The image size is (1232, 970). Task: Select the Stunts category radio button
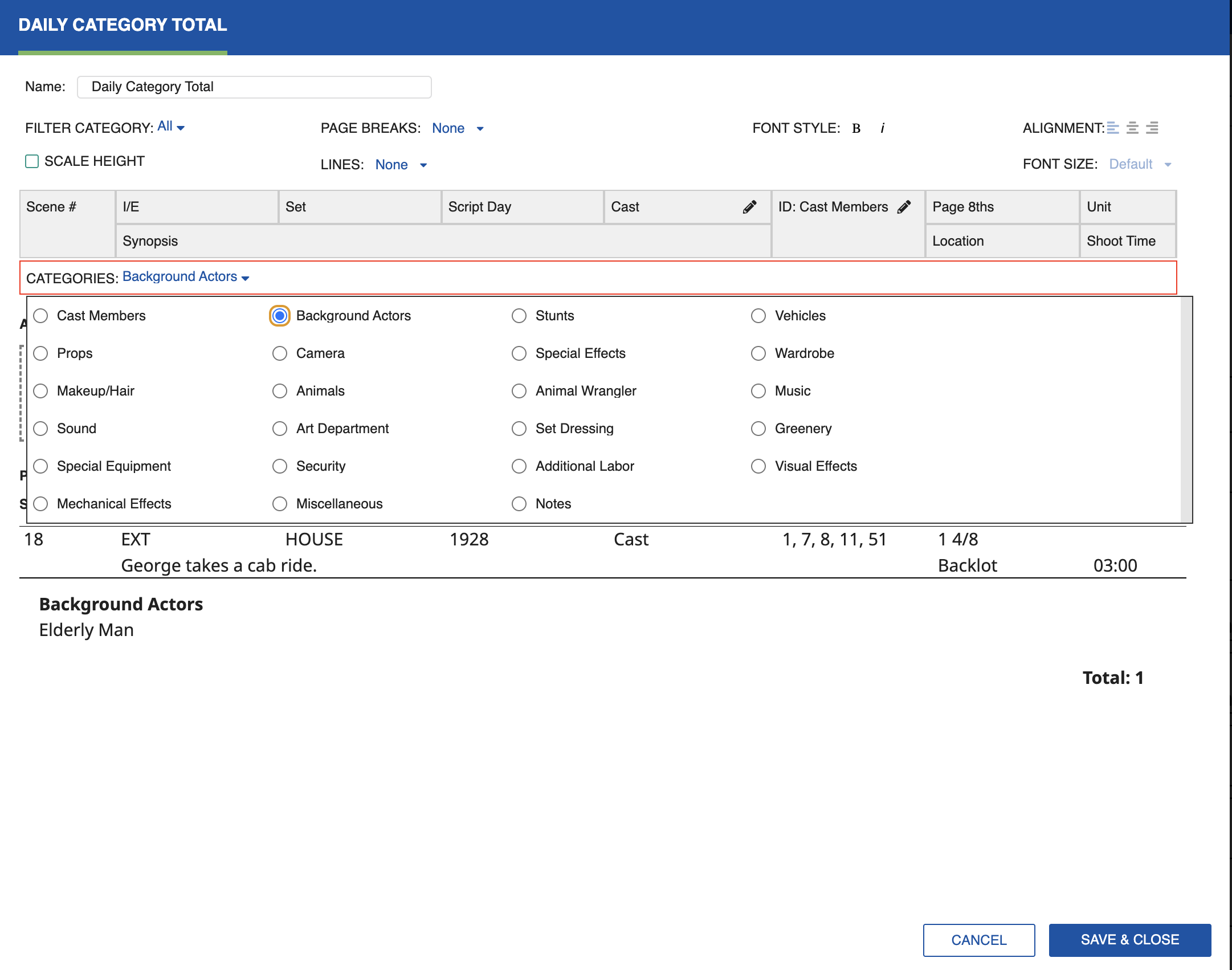point(519,315)
